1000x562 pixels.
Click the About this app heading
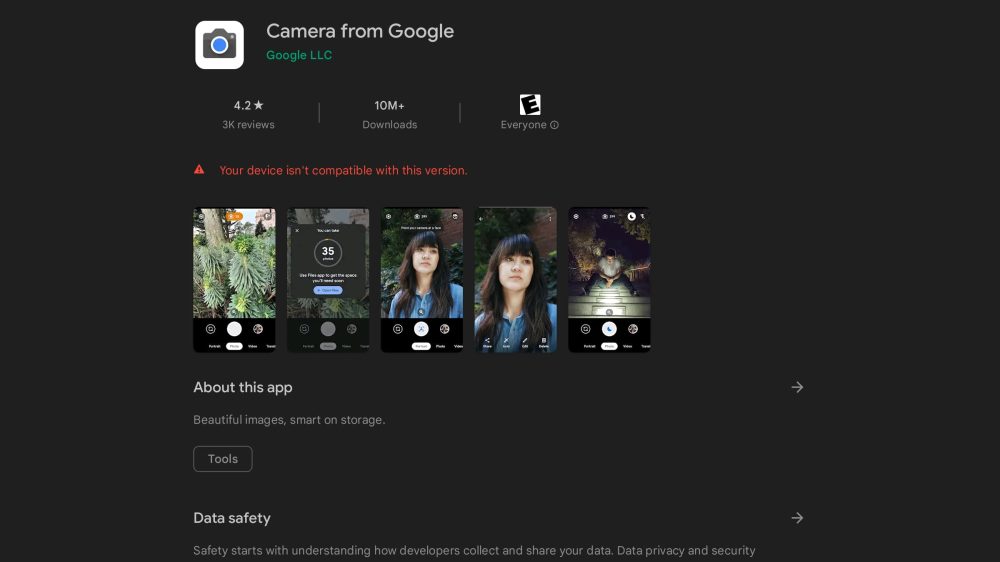pyautogui.click(x=243, y=387)
